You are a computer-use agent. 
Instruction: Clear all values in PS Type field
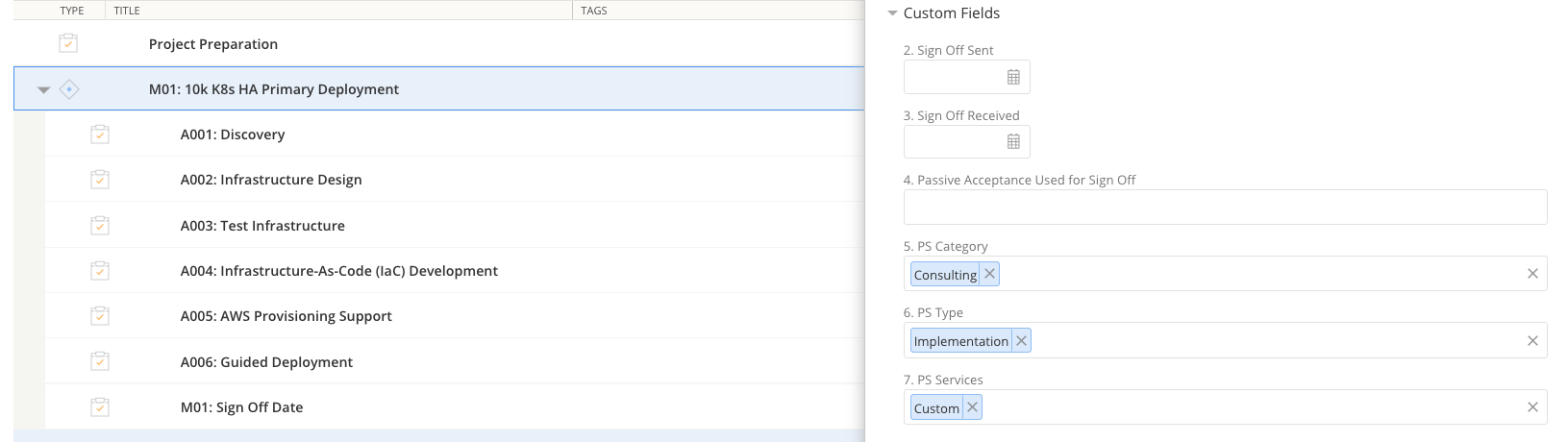(x=1532, y=341)
